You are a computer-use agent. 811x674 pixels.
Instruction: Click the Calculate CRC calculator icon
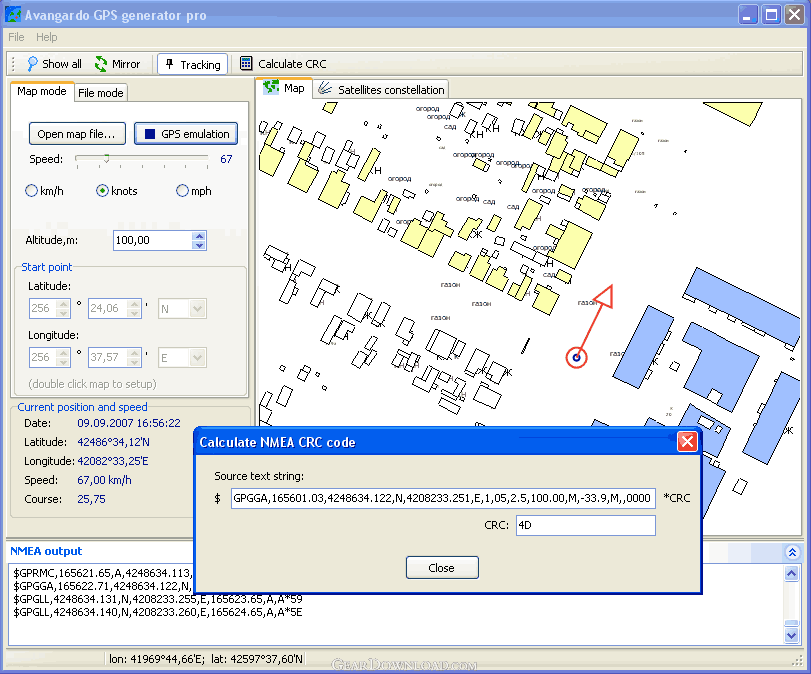coord(246,64)
